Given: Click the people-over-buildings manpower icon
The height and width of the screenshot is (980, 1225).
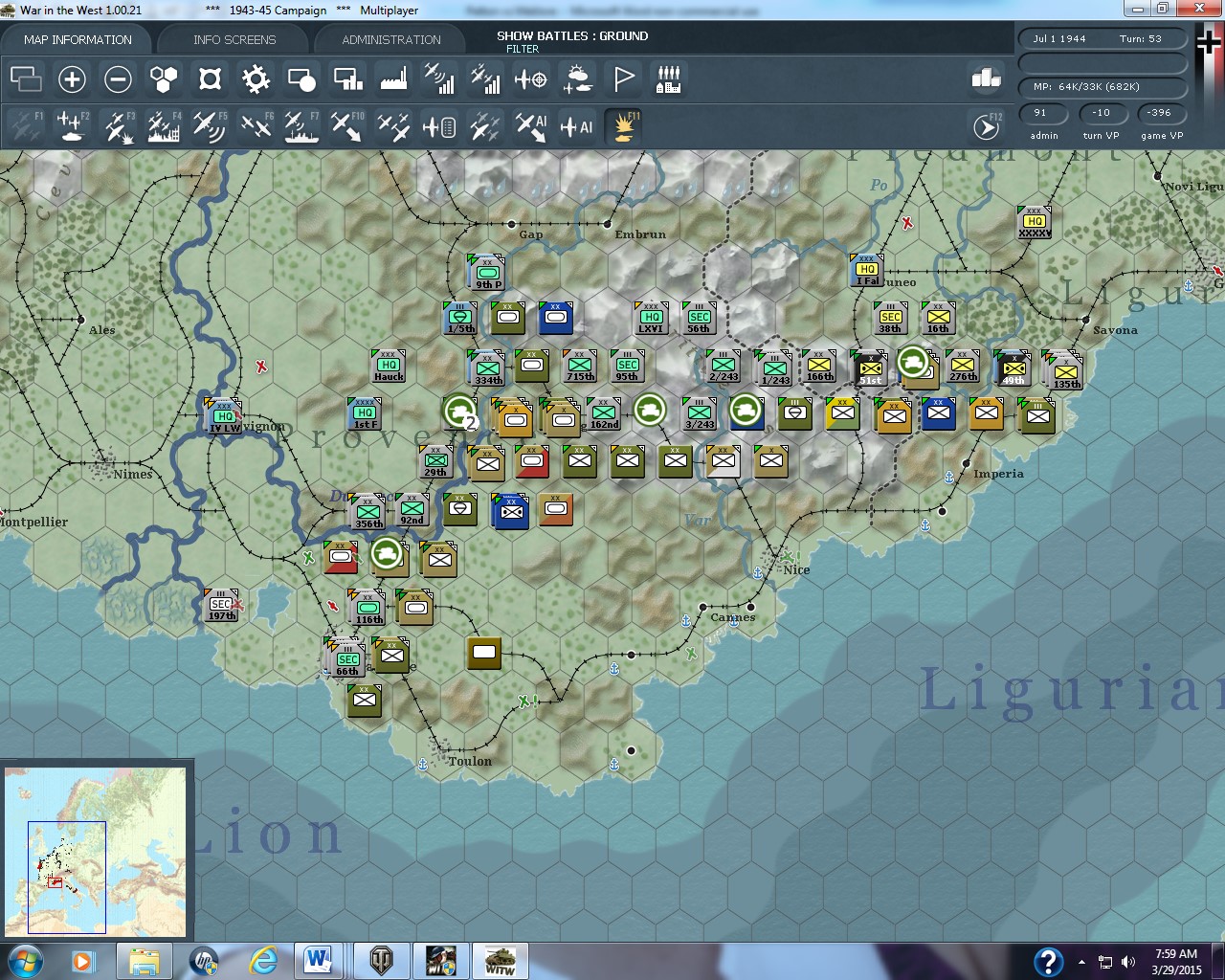Looking at the screenshot, I should click(x=669, y=78).
